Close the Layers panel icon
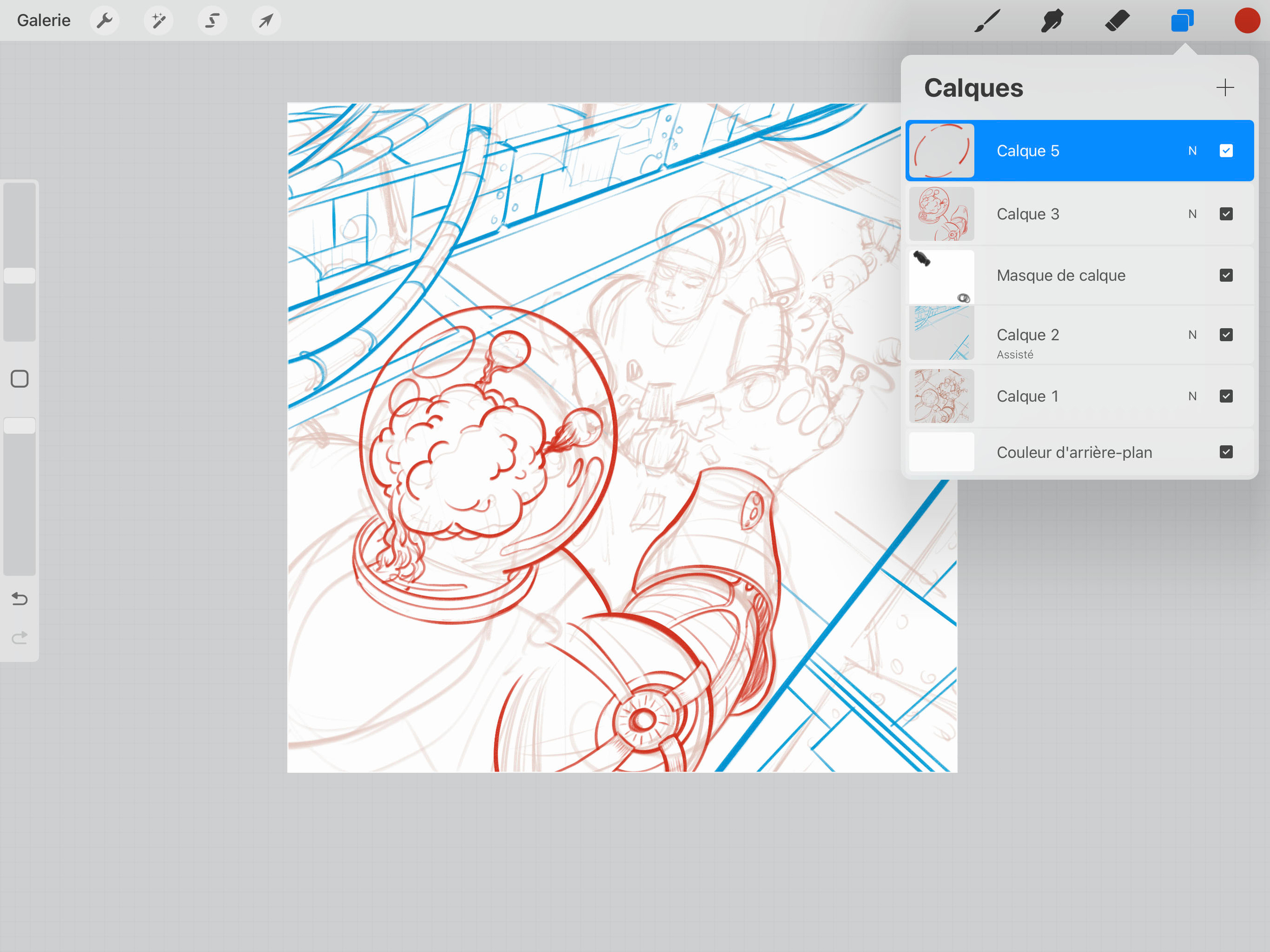The height and width of the screenshot is (952, 1270). tap(1182, 21)
